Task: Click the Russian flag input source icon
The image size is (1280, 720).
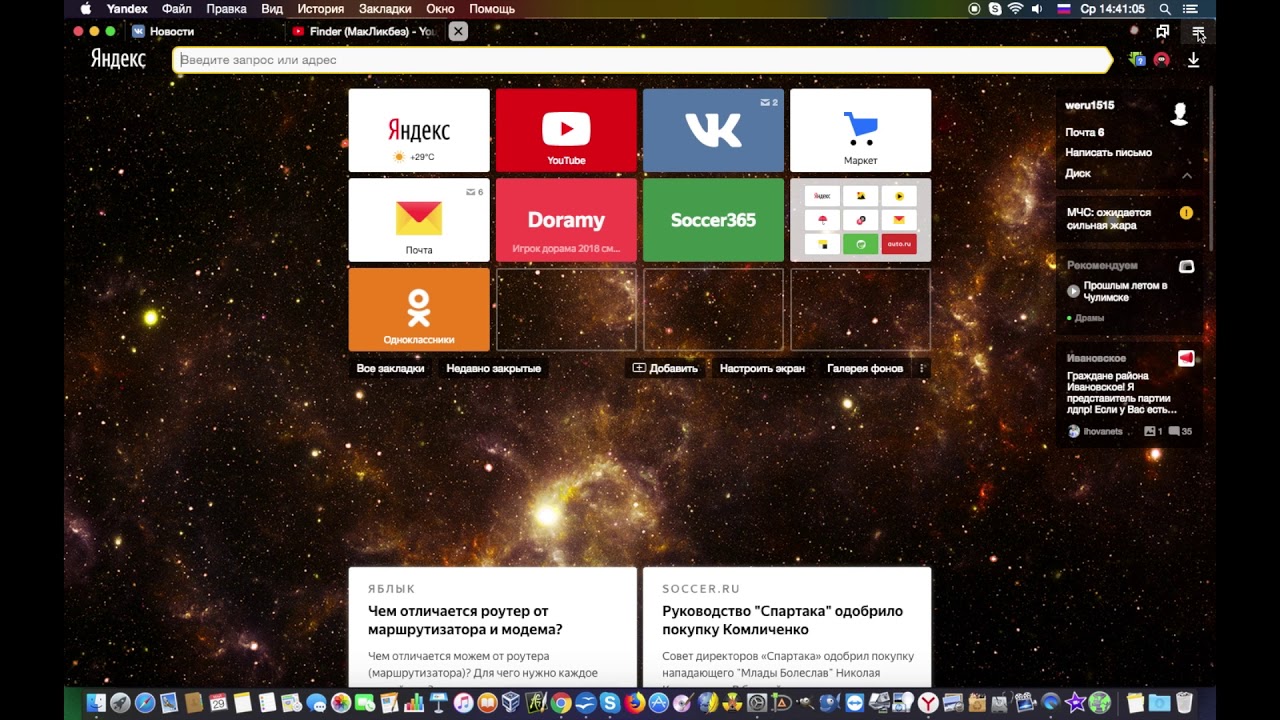Action: click(1063, 9)
